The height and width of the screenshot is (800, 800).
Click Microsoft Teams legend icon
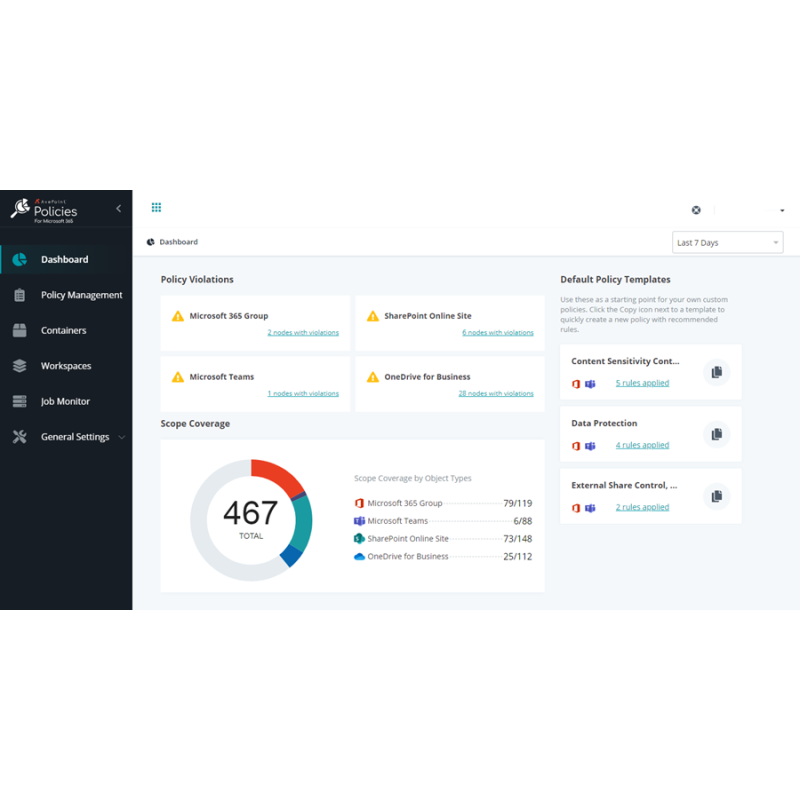(359, 521)
